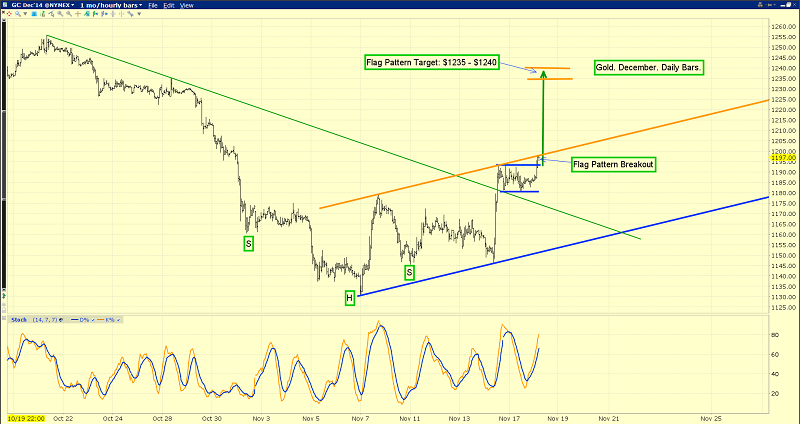Image resolution: width=800 pixels, height=424 pixels.
Task: Toggle the K% line checkbox
Action: pos(118,320)
